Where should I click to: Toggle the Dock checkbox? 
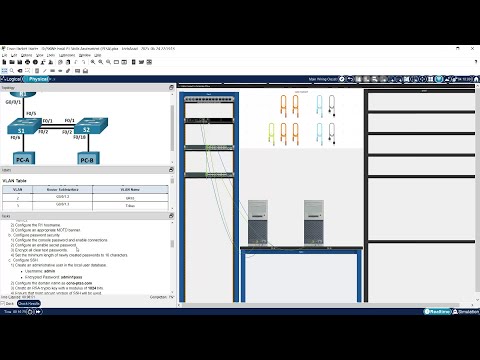click(x=3, y=303)
